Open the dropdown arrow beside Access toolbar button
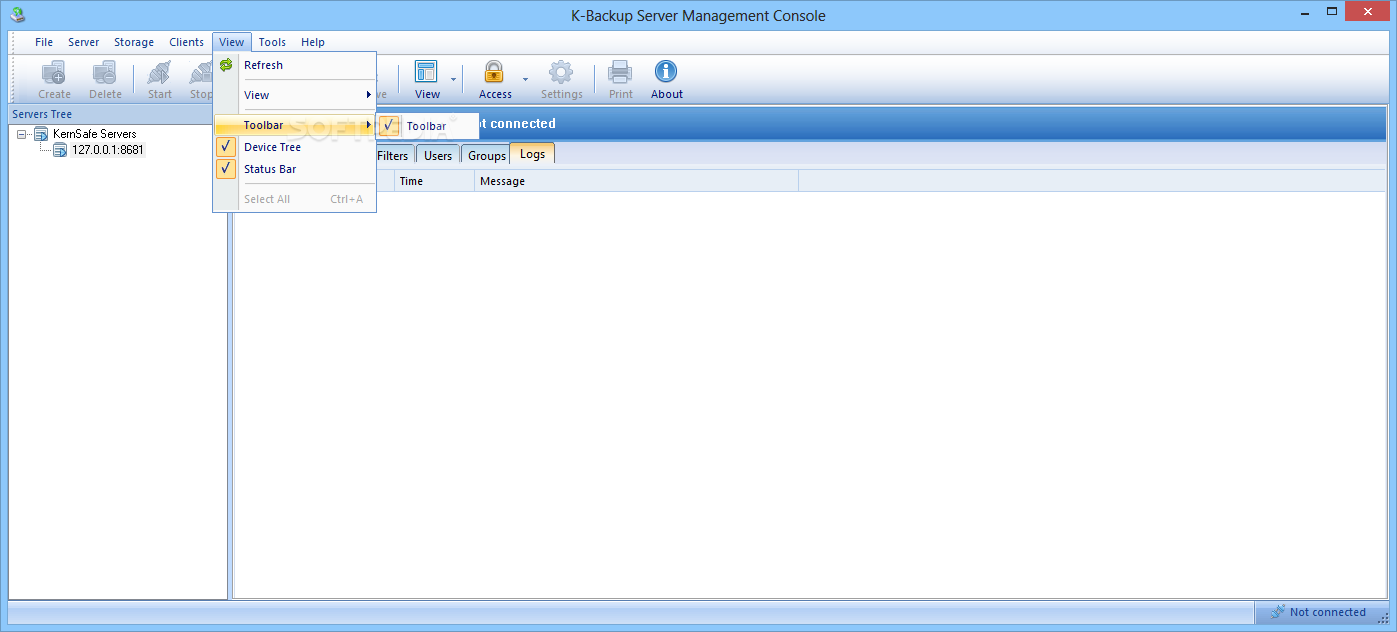Screen dimensions: 1397x632 (525, 80)
